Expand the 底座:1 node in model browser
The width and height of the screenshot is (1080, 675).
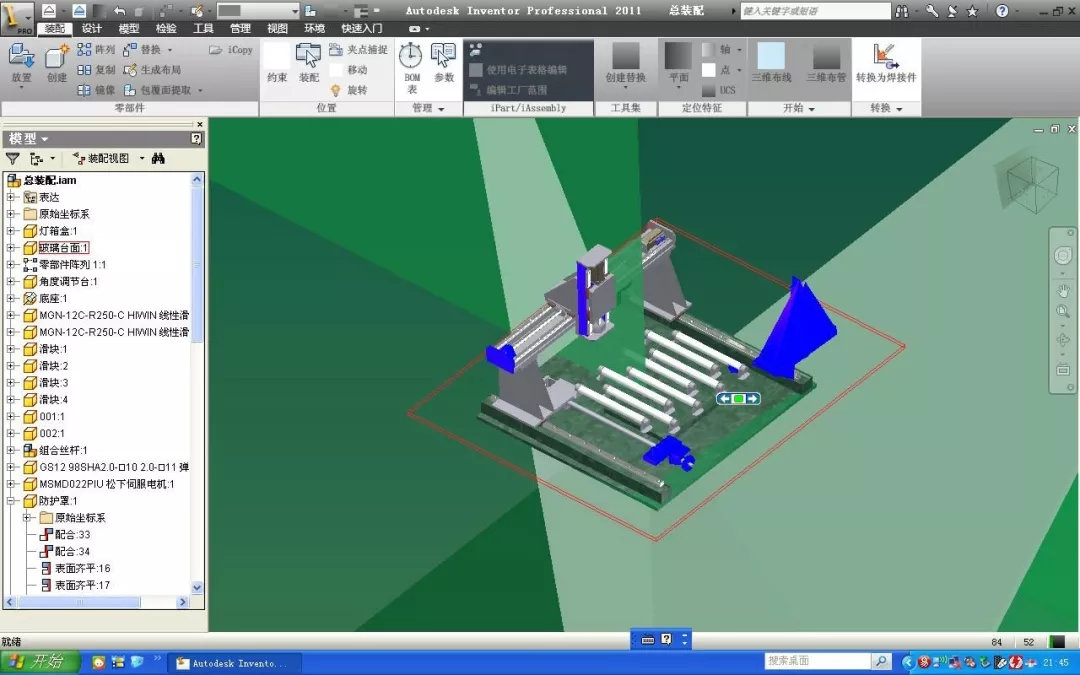(8, 298)
